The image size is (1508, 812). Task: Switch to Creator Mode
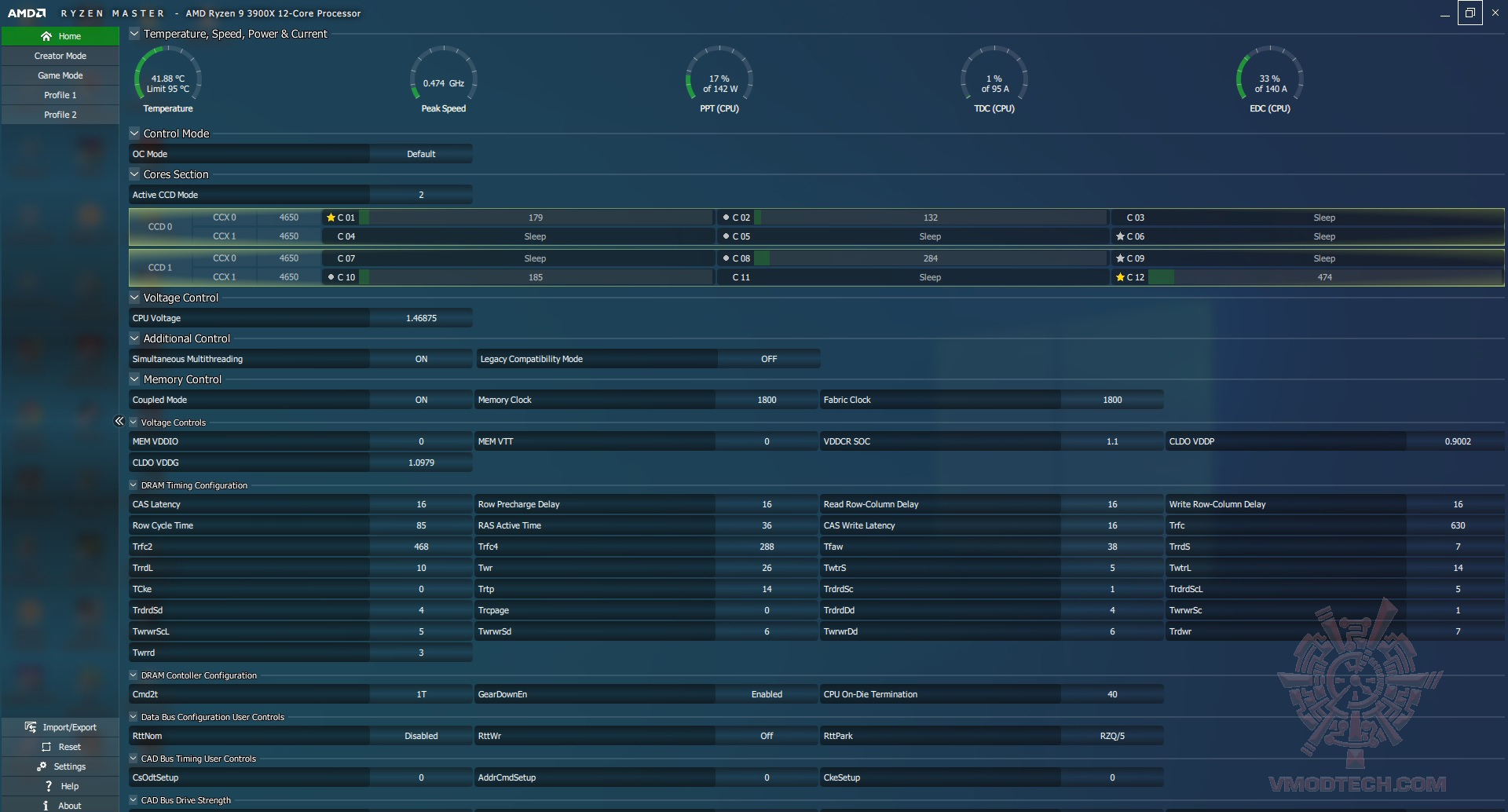click(60, 56)
